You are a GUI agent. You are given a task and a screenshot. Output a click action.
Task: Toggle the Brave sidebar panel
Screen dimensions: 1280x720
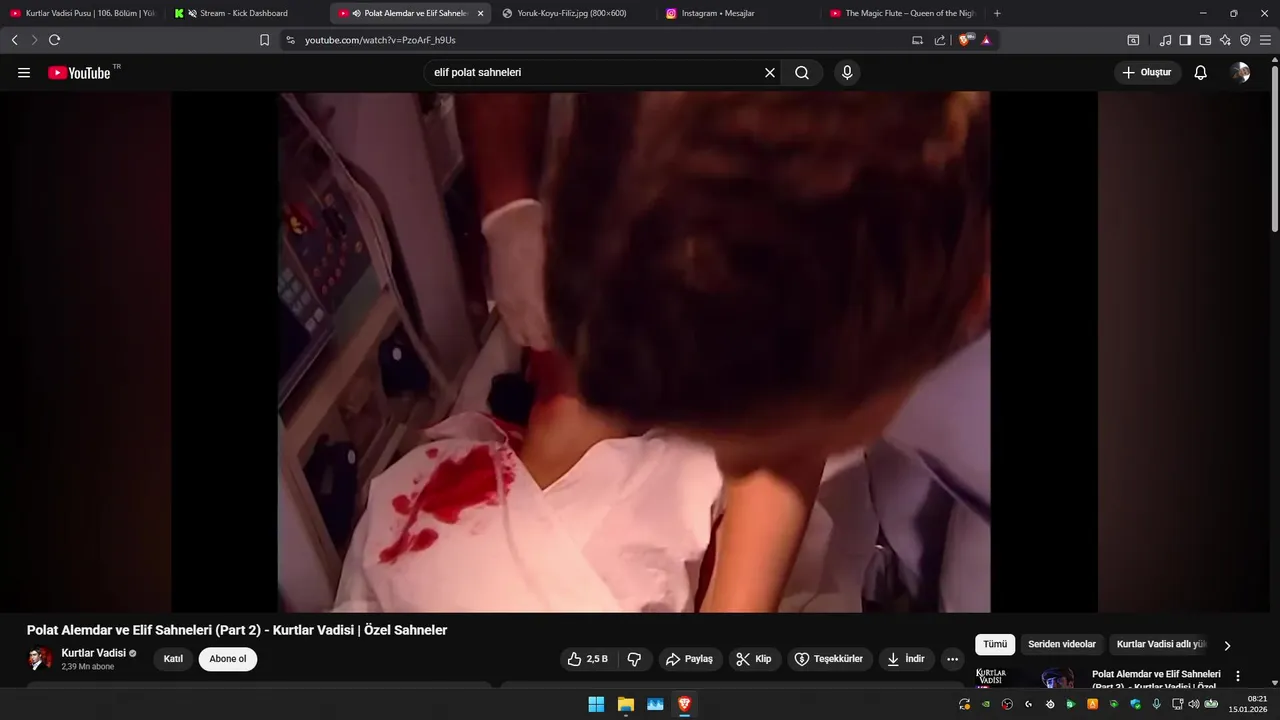(x=1185, y=40)
